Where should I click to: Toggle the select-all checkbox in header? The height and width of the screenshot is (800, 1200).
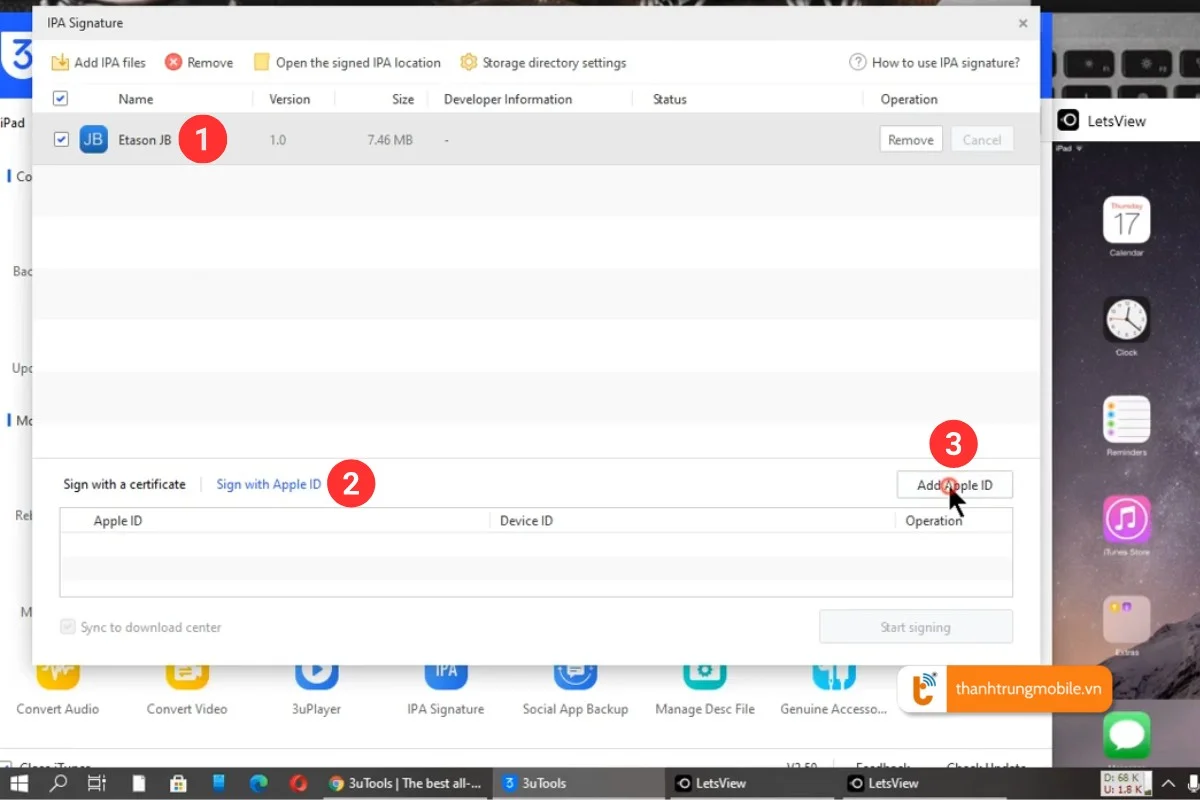60,99
